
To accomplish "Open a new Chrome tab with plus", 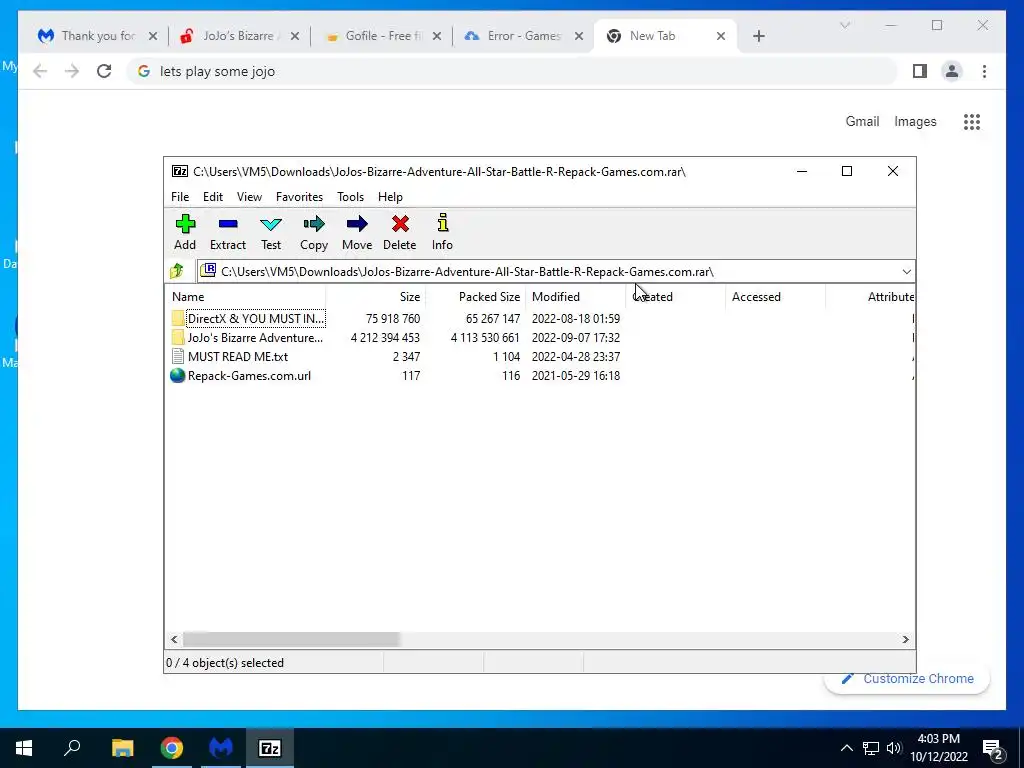I will point(758,36).
